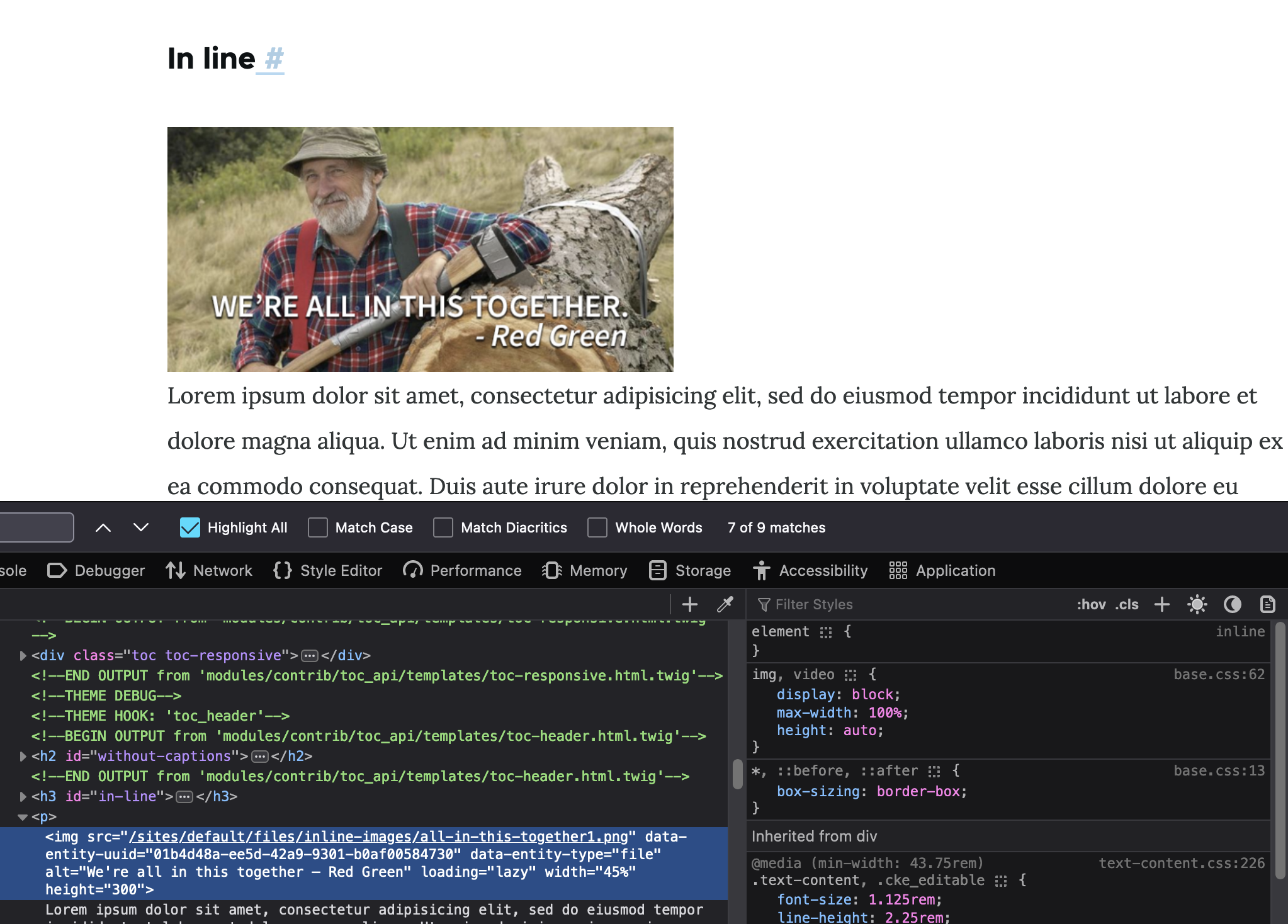Click the eyedropper color picker icon
Viewport: 1288px width, 924px height.
pyautogui.click(x=725, y=604)
